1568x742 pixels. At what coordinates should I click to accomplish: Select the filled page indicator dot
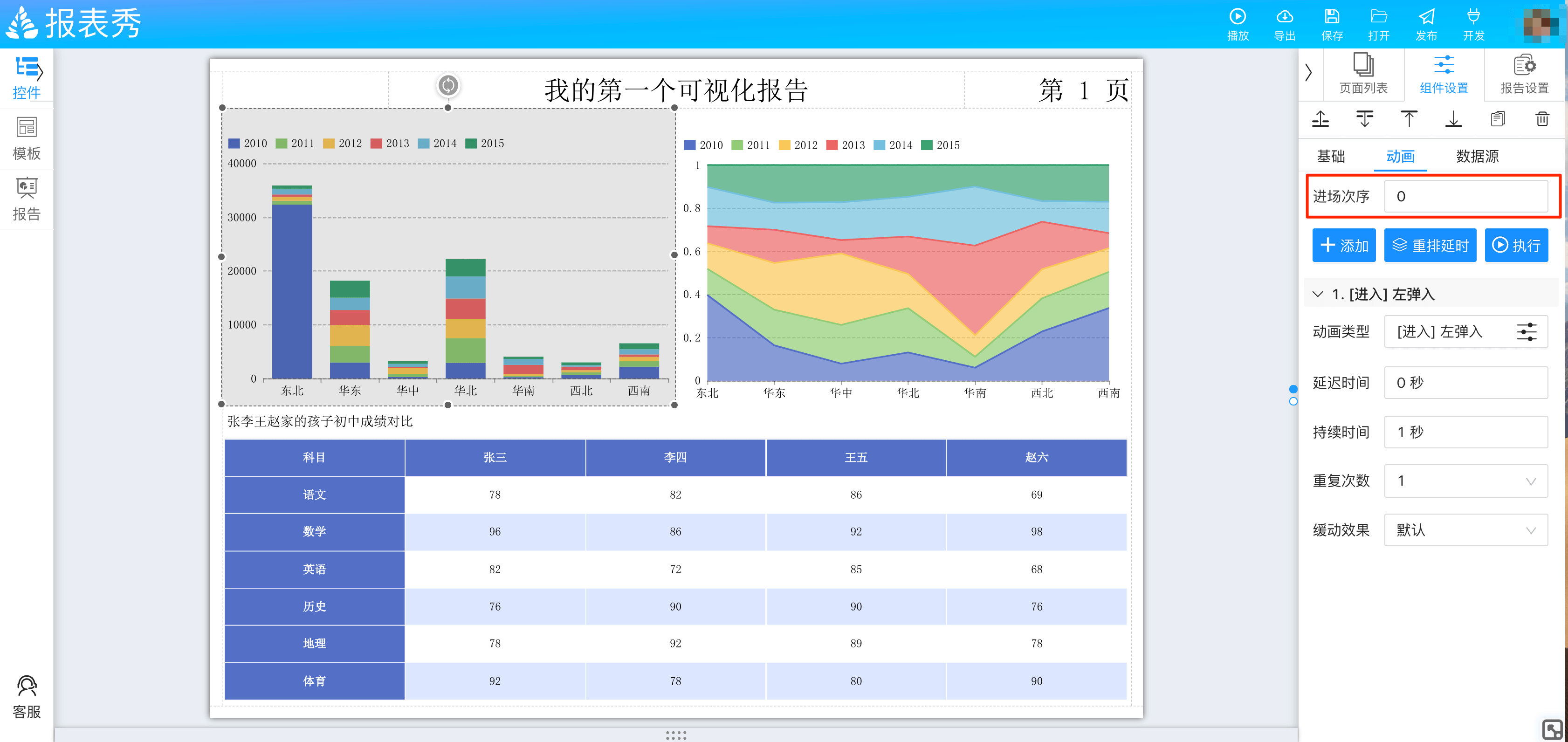click(x=1293, y=389)
